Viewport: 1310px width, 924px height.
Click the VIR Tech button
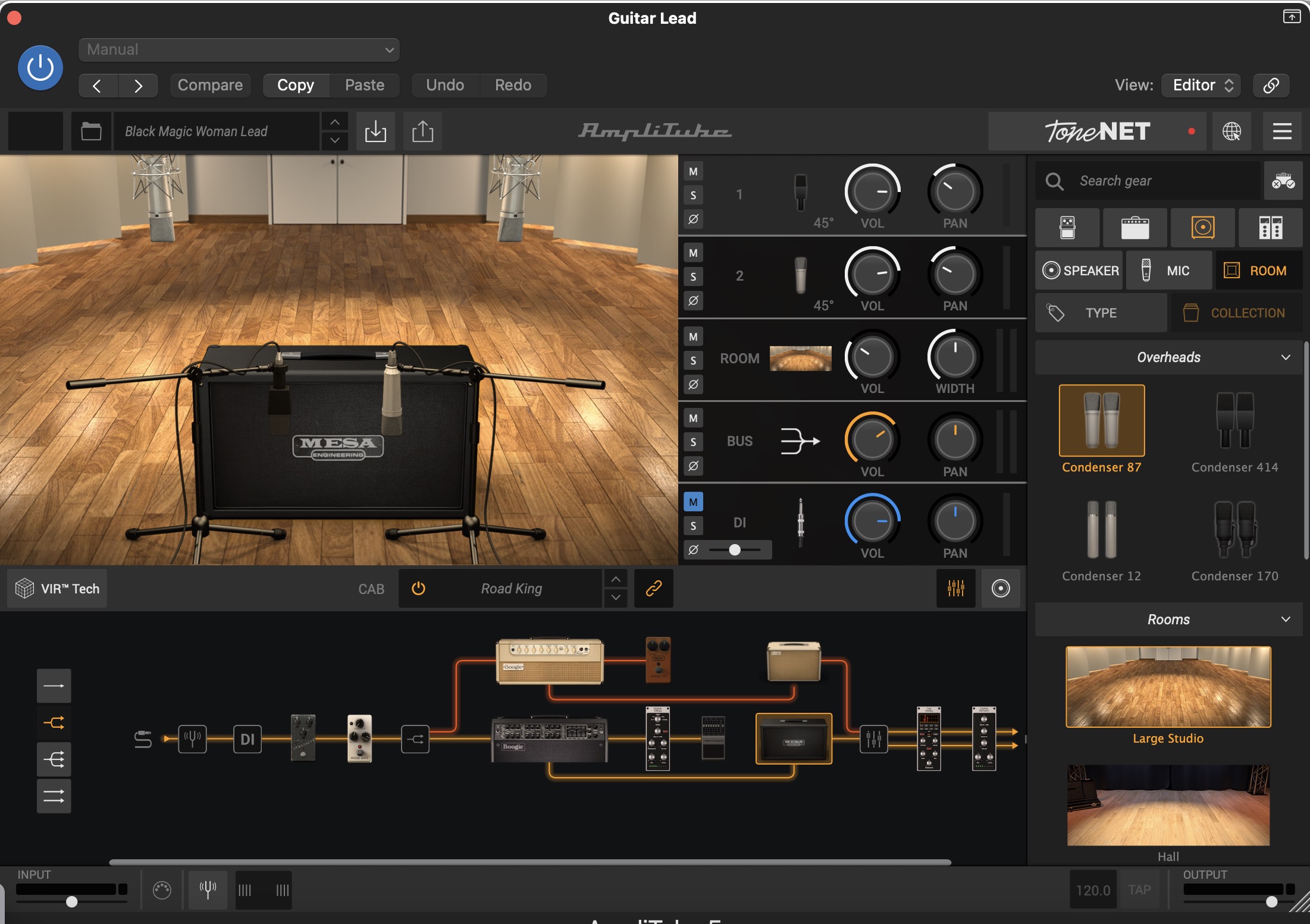[57, 589]
